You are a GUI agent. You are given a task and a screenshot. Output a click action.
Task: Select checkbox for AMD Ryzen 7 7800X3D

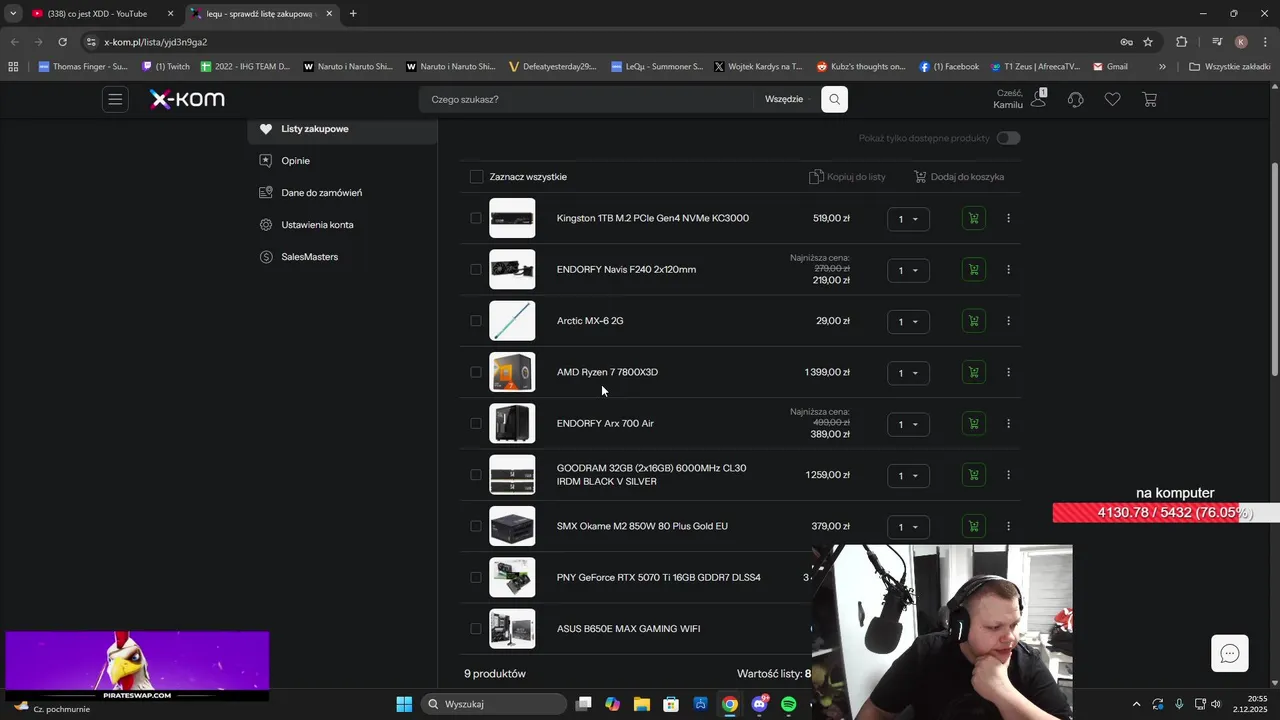click(x=476, y=372)
